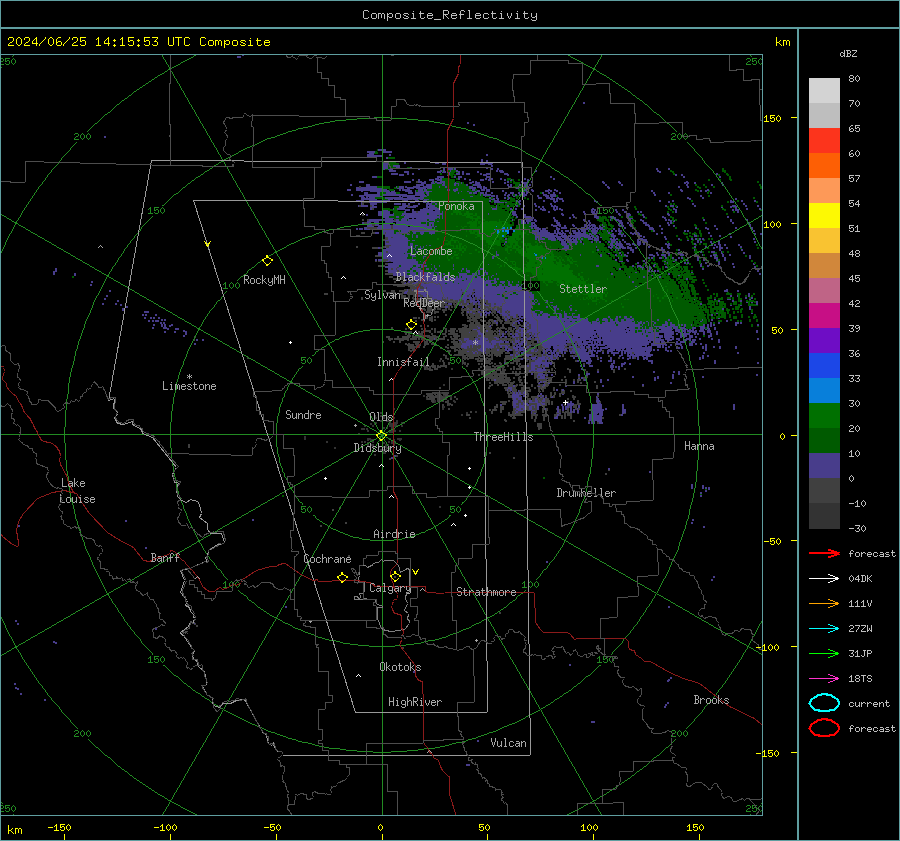The height and width of the screenshot is (841, 900).
Task: Click the Calgary city label
Action: pyautogui.click(x=390, y=588)
